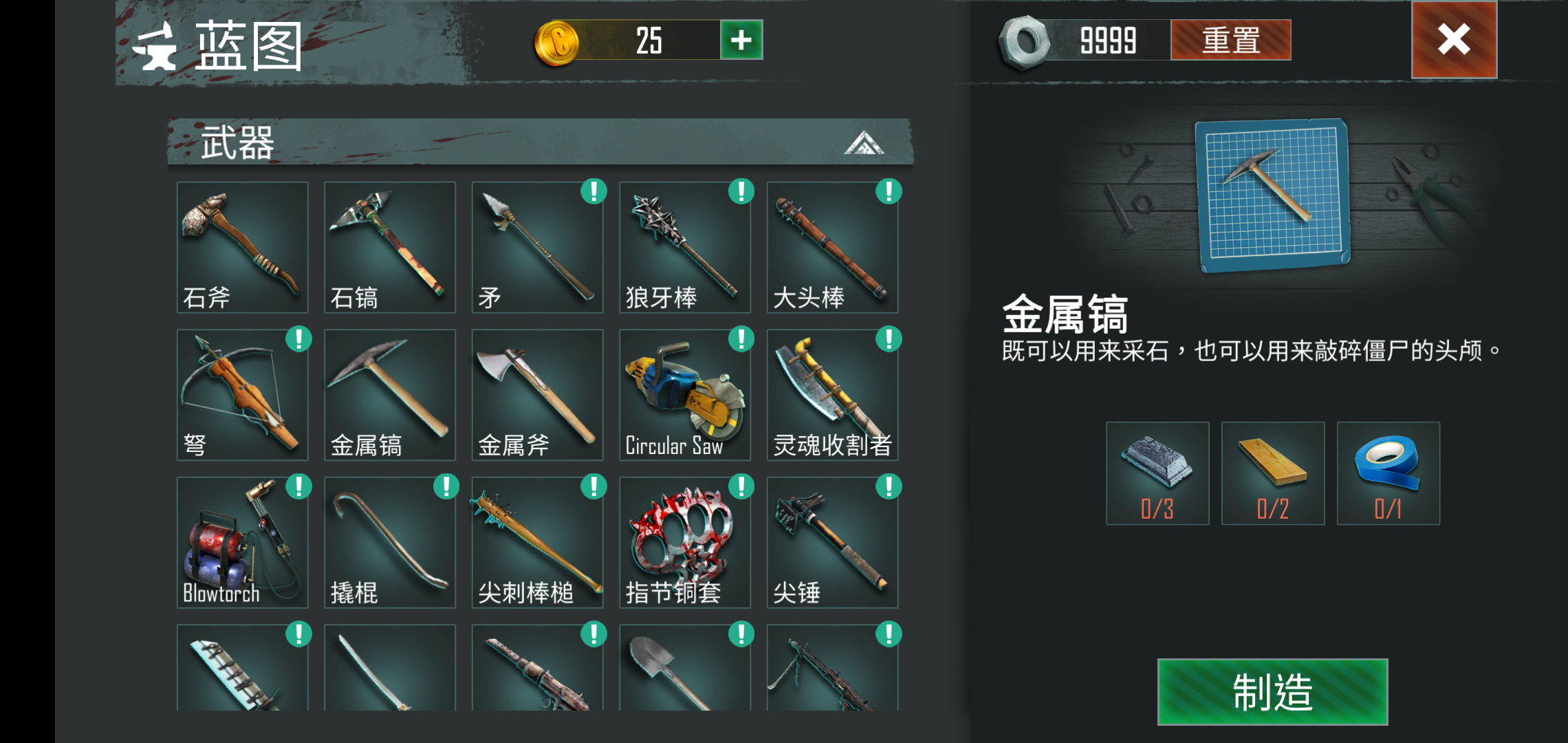Choose the 尖刺棒槌 spiked bat blueprint
Image resolution: width=1568 pixels, height=743 pixels.
(x=537, y=543)
